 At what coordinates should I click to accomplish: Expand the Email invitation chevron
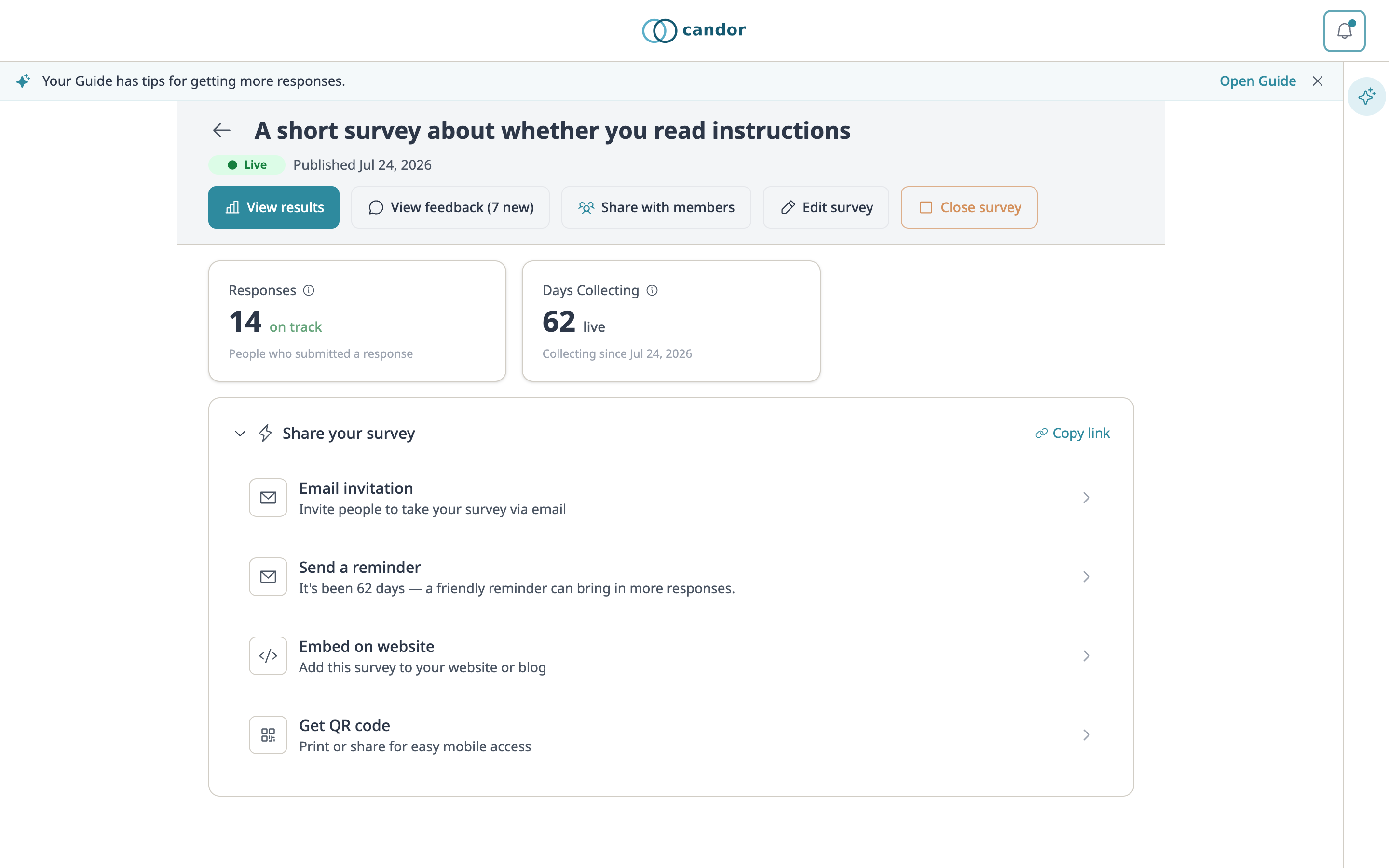1086,498
